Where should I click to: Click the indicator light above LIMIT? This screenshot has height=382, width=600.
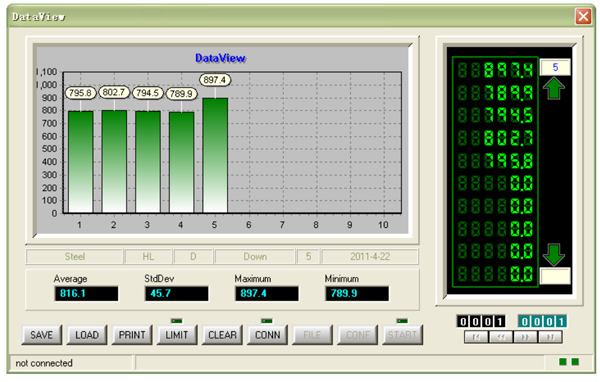pos(176,321)
